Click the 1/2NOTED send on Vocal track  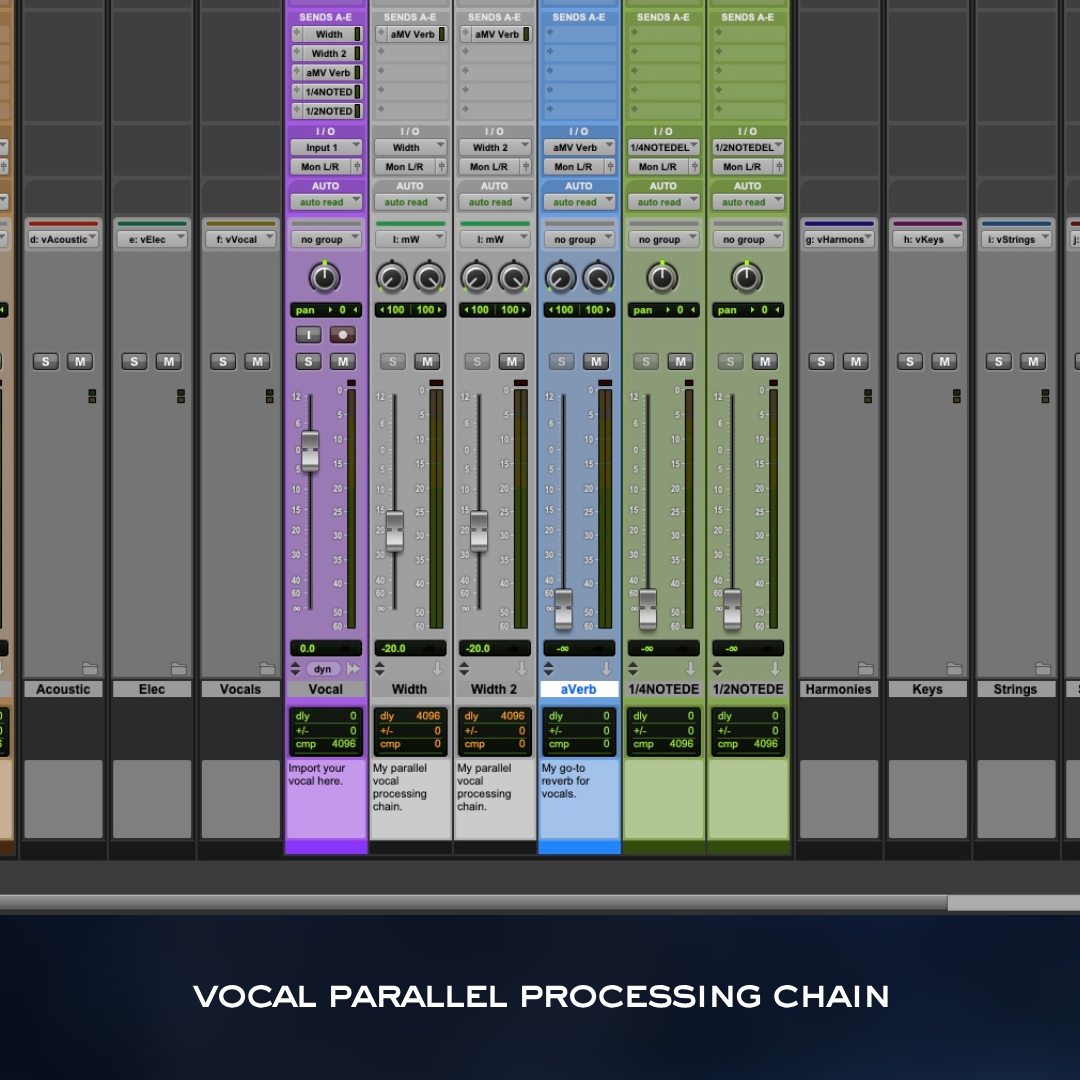point(326,111)
